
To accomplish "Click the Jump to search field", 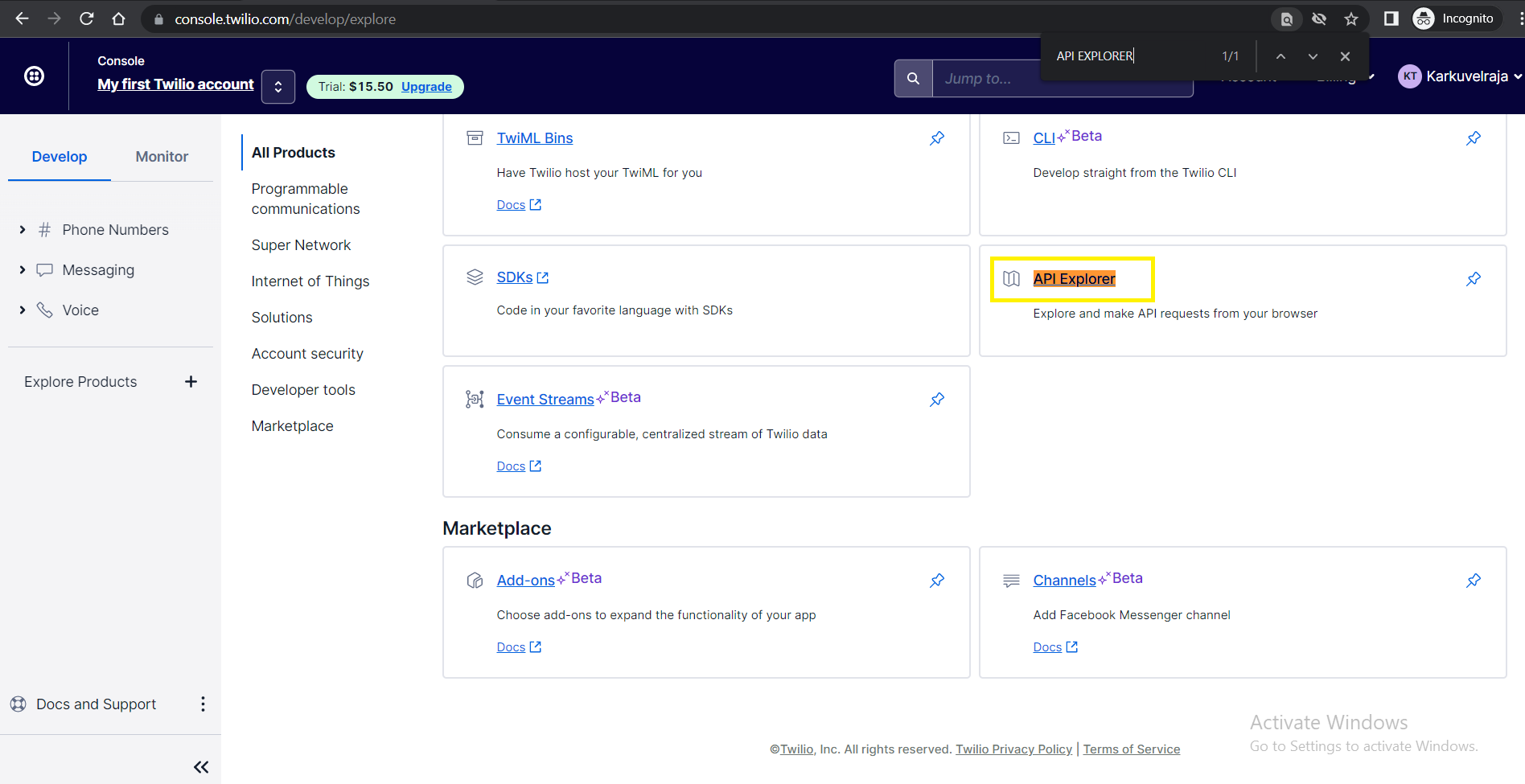I will (1062, 79).
